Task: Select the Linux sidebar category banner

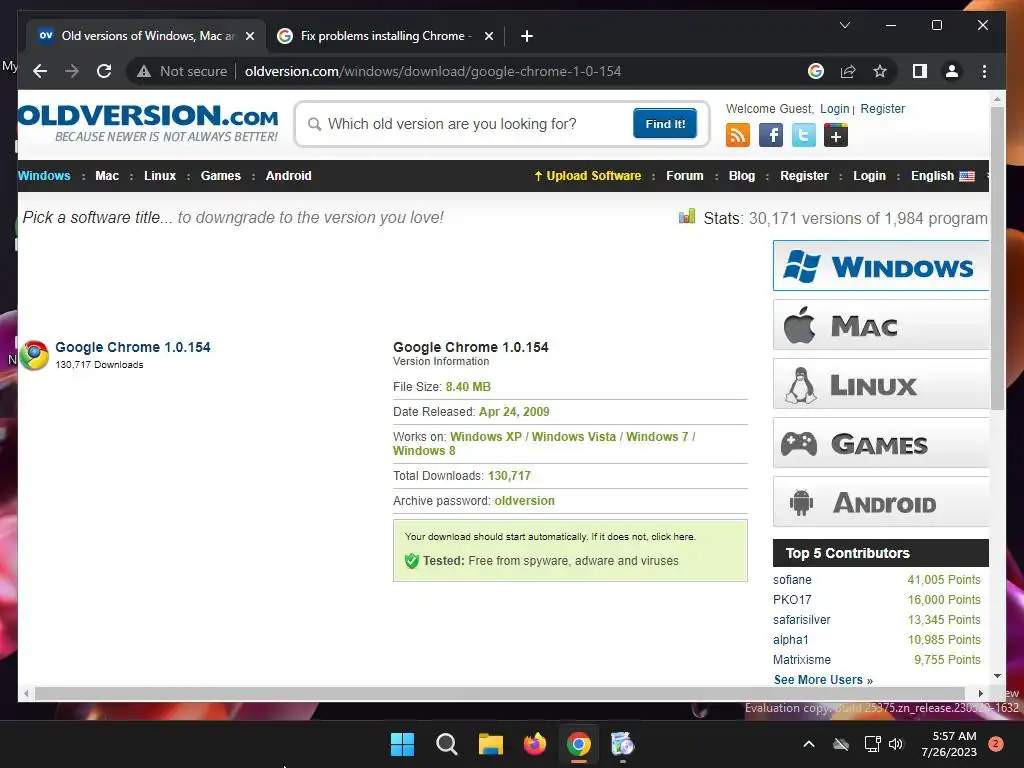Action: point(881,384)
